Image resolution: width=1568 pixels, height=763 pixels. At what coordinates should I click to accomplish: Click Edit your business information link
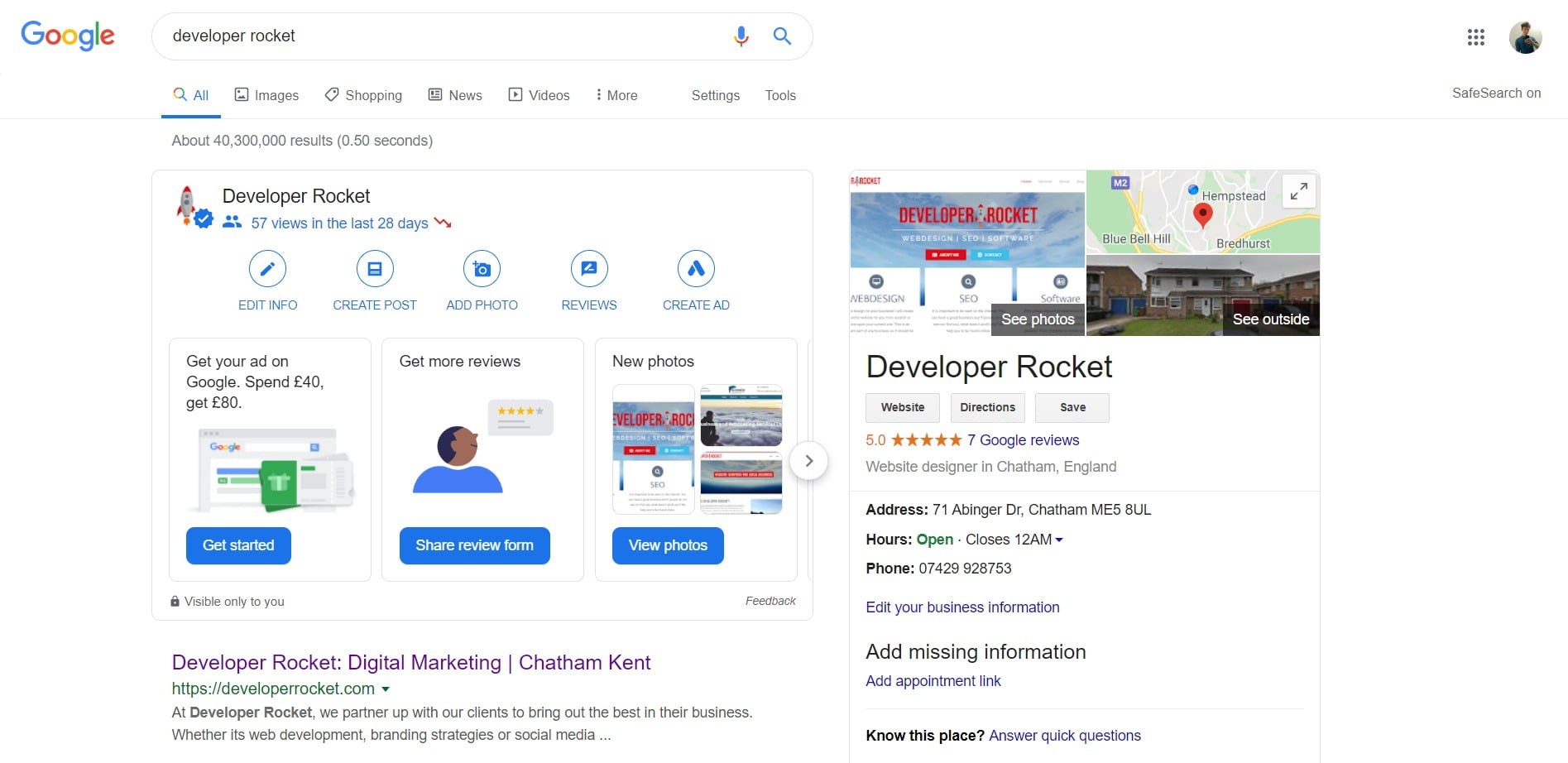(962, 607)
